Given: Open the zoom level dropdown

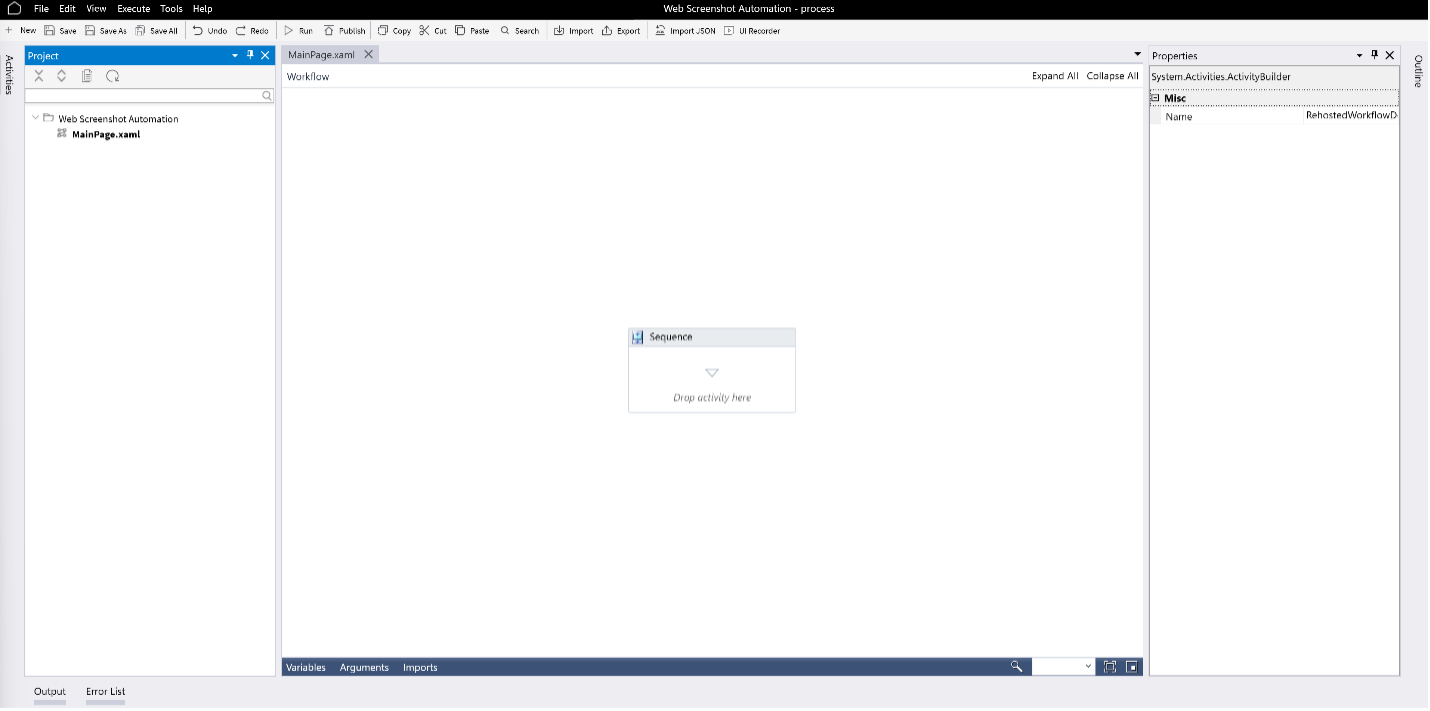Looking at the screenshot, I should 1088,667.
